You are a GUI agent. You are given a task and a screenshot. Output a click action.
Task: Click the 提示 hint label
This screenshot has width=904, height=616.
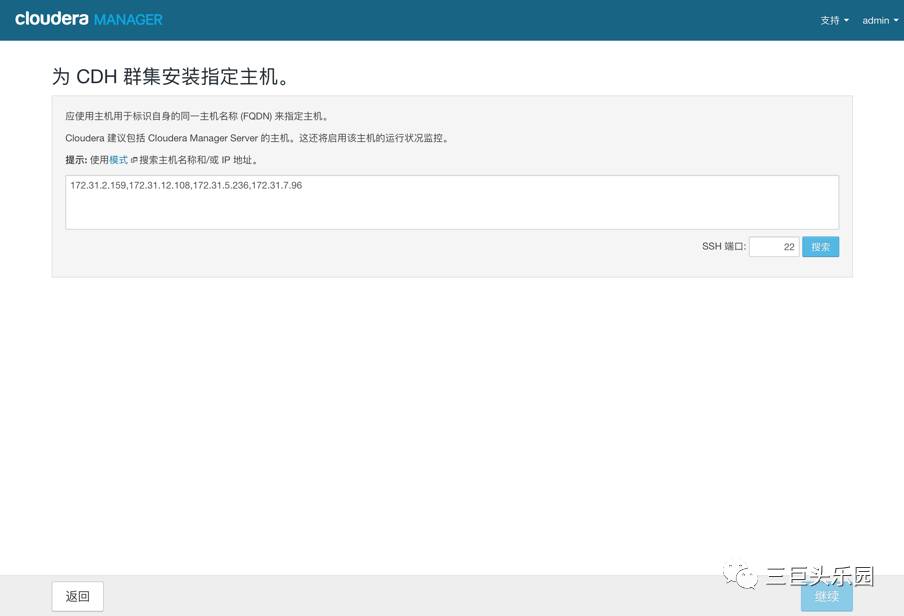point(76,160)
